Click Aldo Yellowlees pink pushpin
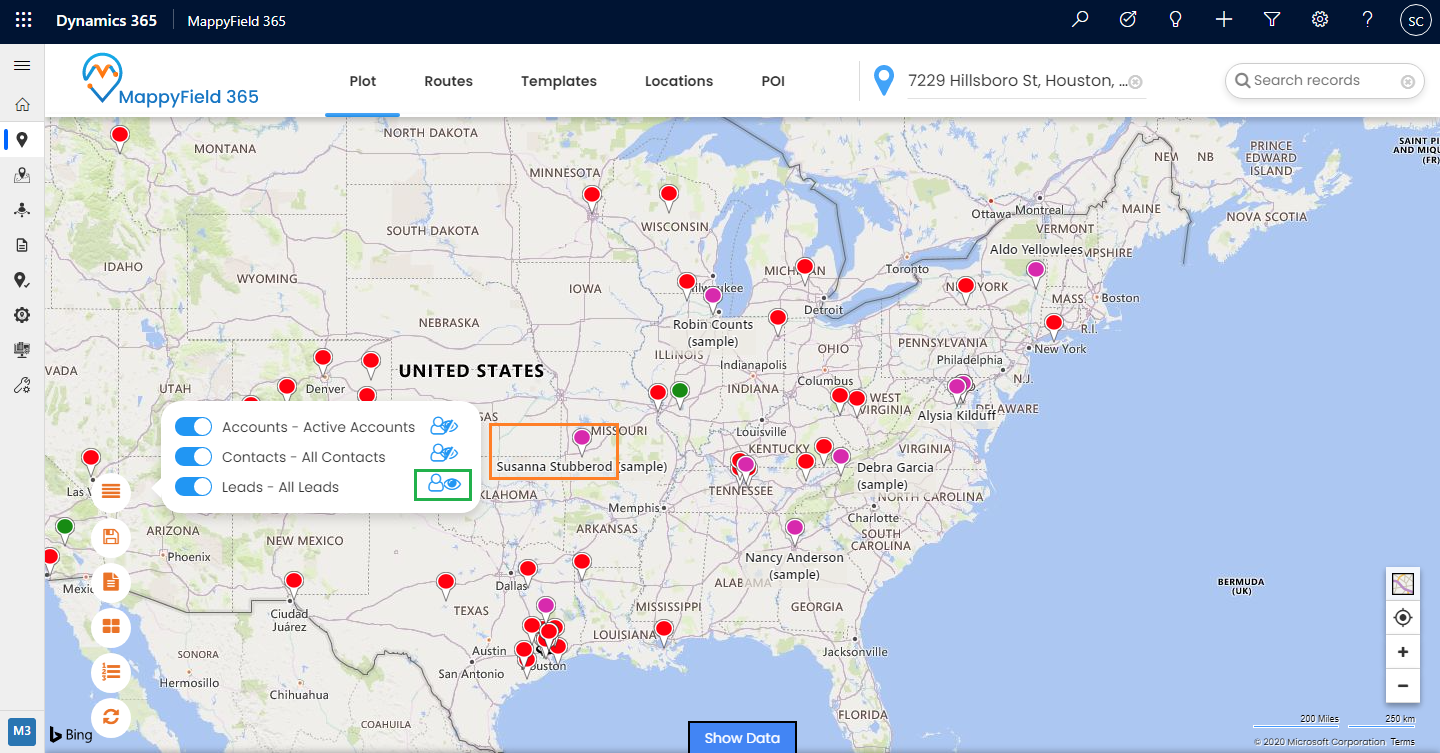Image resolution: width=1440 pixels, height=753 pixels. pyautogui.click(x=1036, y=272)
